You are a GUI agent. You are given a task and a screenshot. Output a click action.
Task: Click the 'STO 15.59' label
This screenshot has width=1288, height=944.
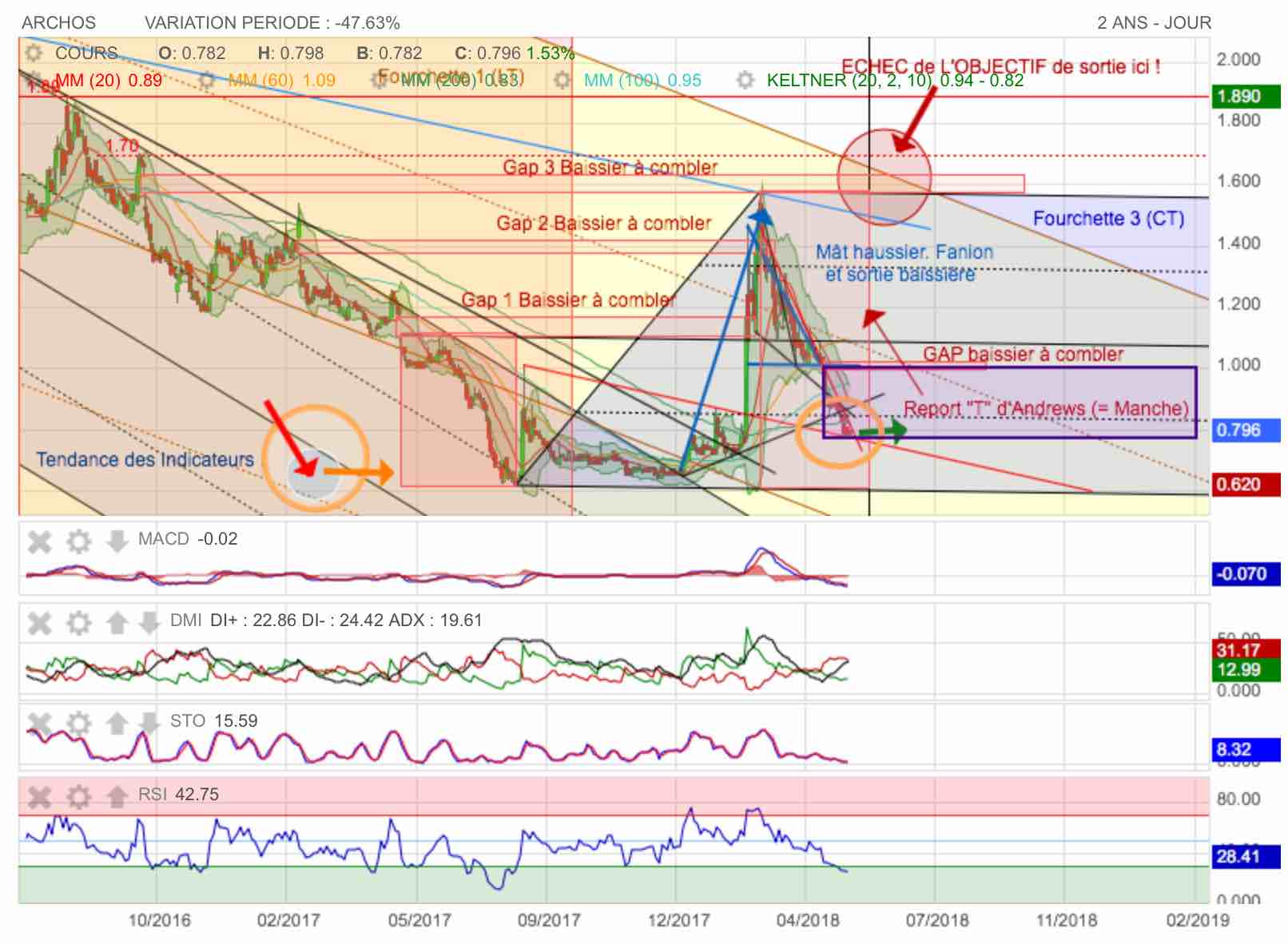click(213, 721)
